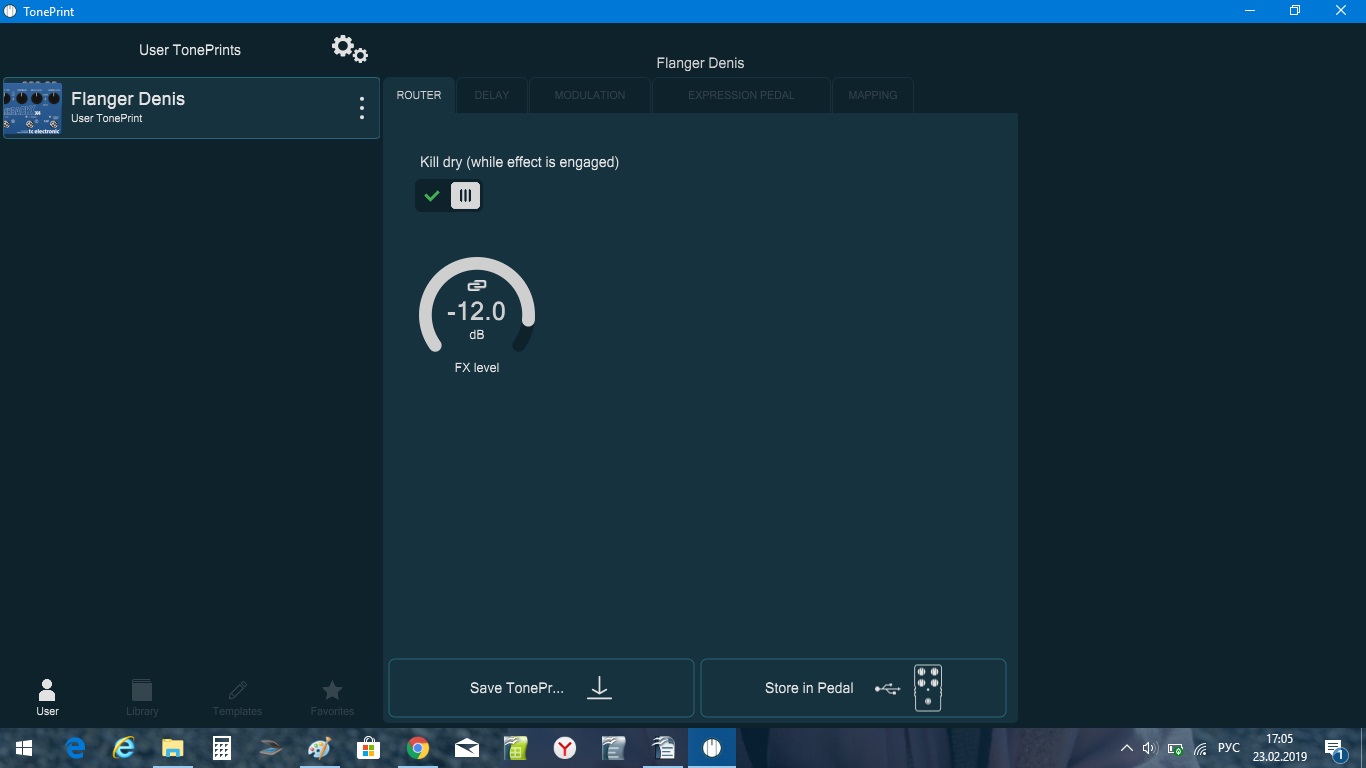This screenshot has height=768, width=1366.
Task: Go to the MAPPING tab
Action: click(873, 95)
